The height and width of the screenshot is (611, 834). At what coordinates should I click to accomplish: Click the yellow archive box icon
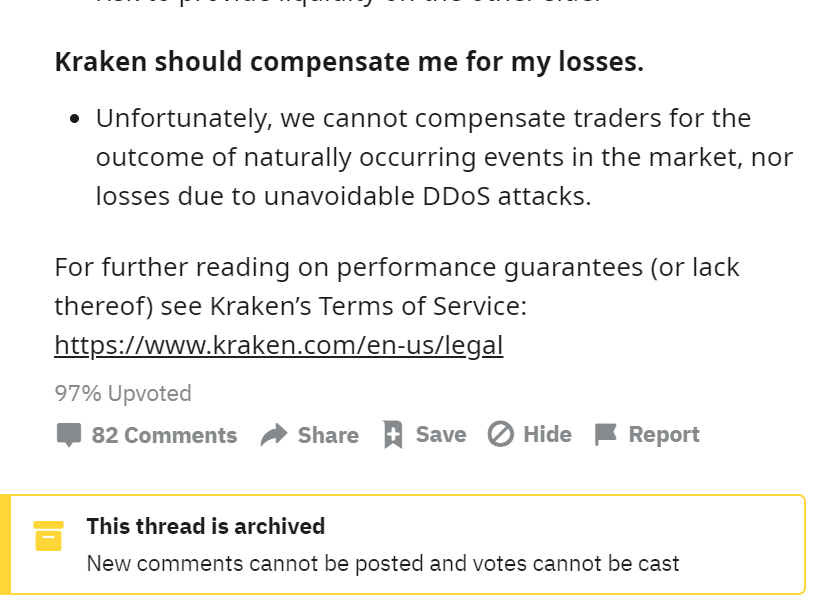click(48, 536)
